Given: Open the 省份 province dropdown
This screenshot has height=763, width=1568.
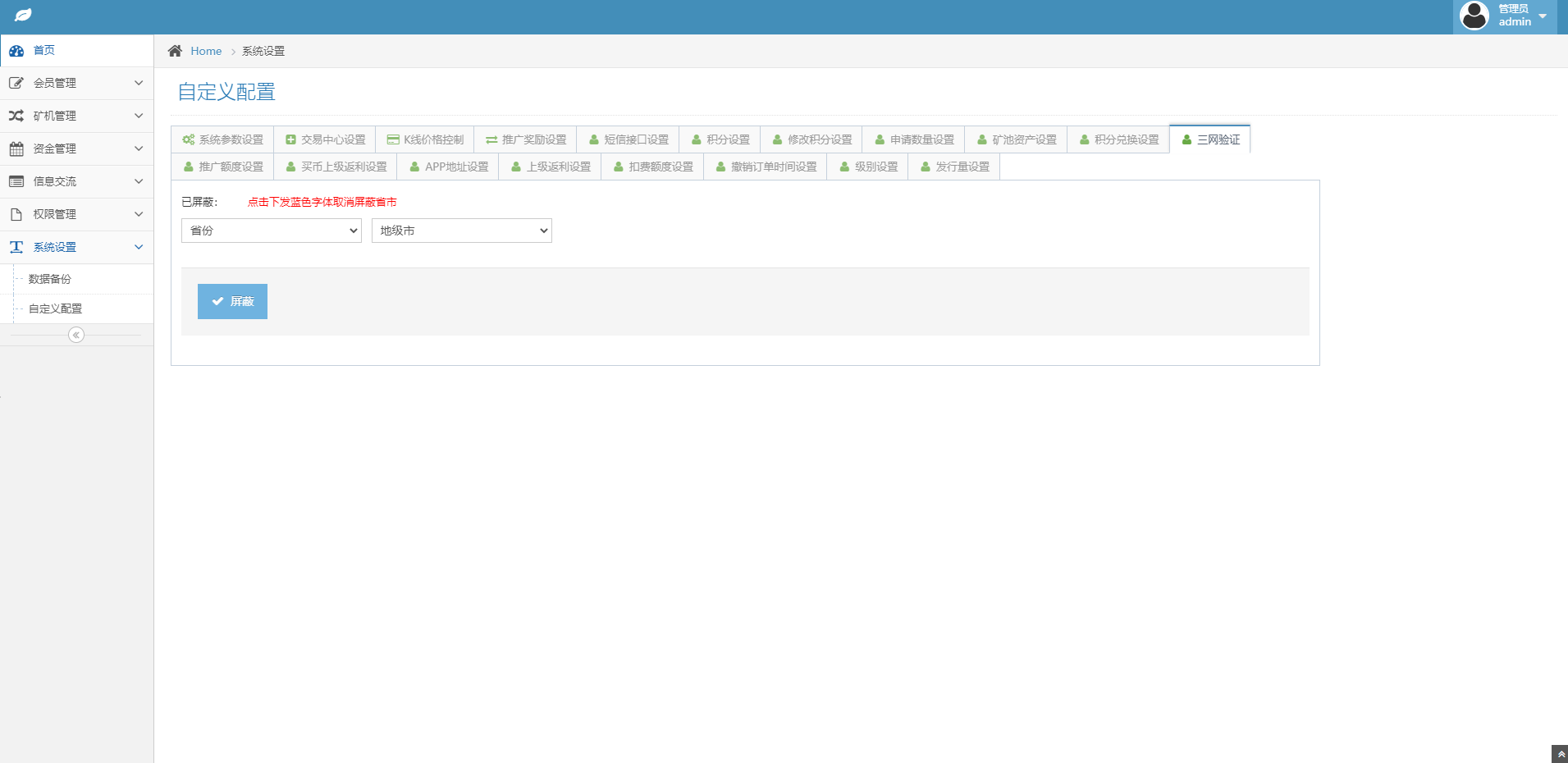Looking at the screenshot, I should tap(271, 231).
